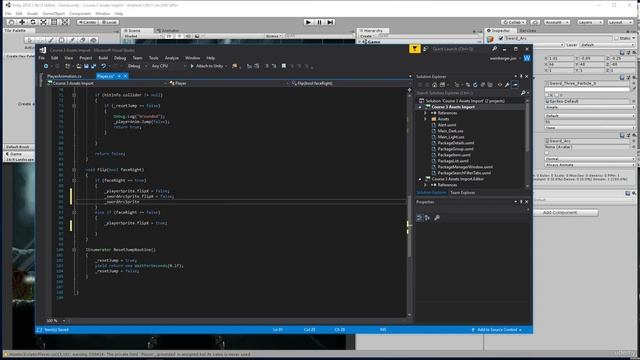This screenshot has width=640, height=360.
Task: Open Unity GameObject menu
Action: coord(53,13)
